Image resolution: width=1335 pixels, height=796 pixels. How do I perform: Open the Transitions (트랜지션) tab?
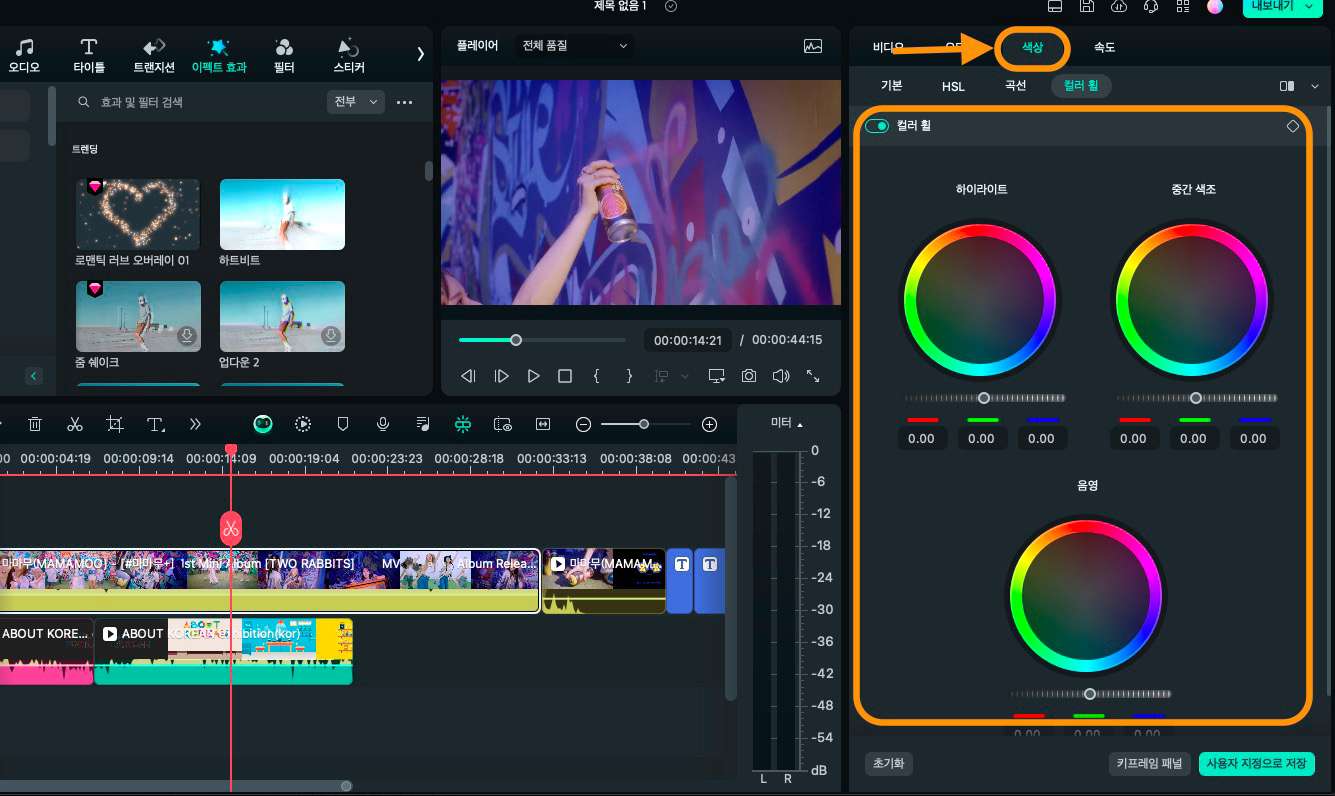point(154,57)
